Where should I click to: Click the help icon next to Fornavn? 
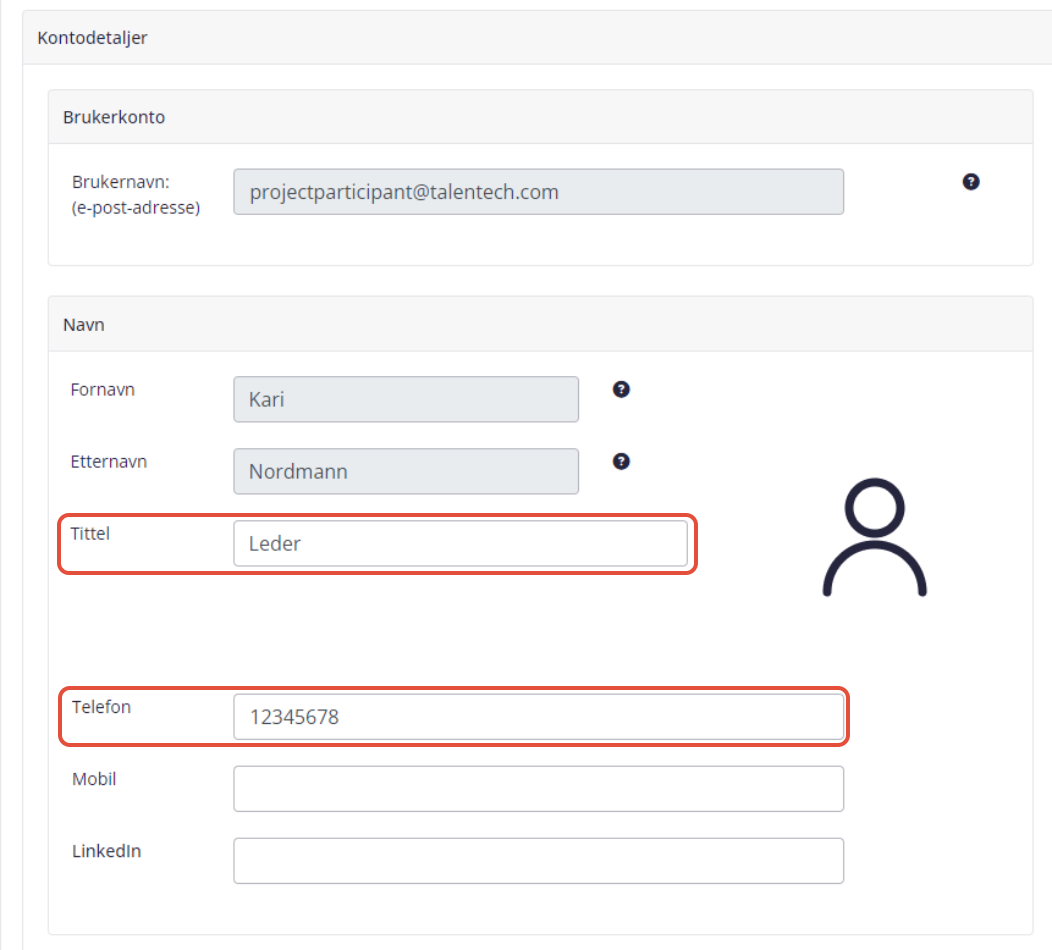tap(621, 389)
